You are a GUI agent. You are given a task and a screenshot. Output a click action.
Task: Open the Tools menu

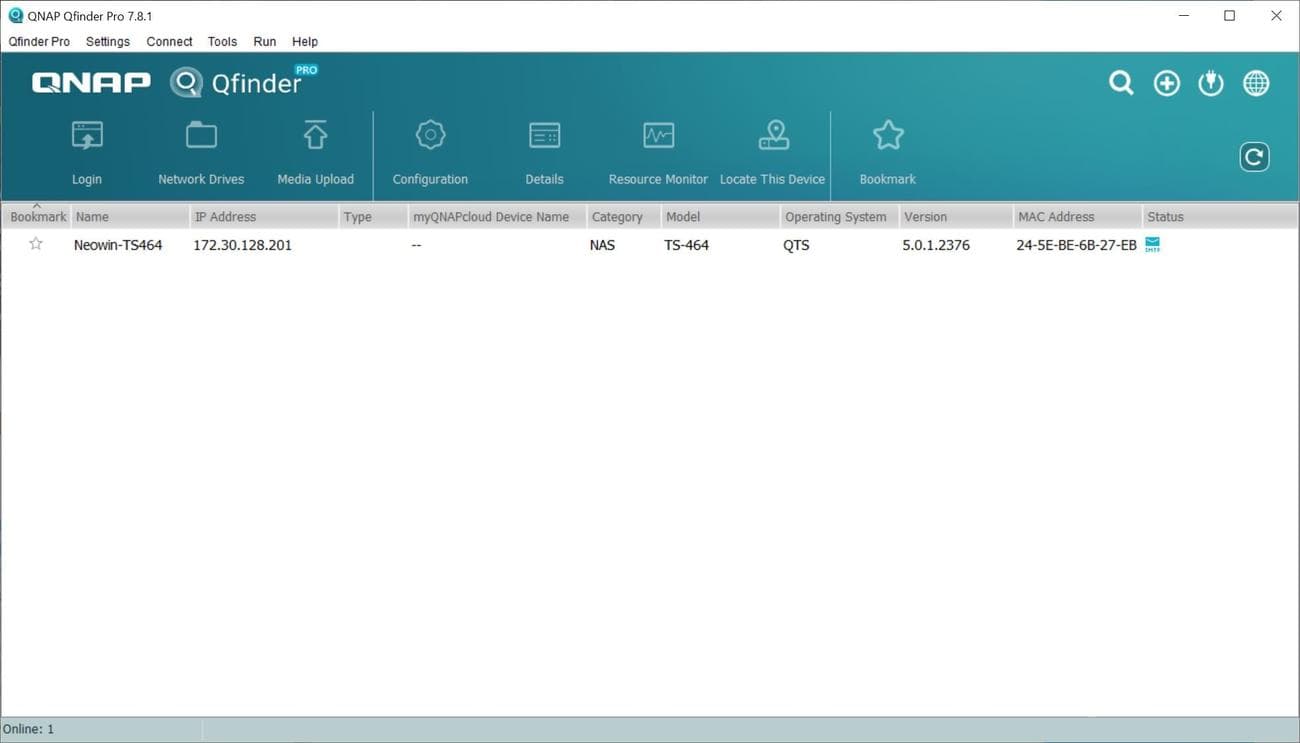pyautogui.click(x=221, y=41)
